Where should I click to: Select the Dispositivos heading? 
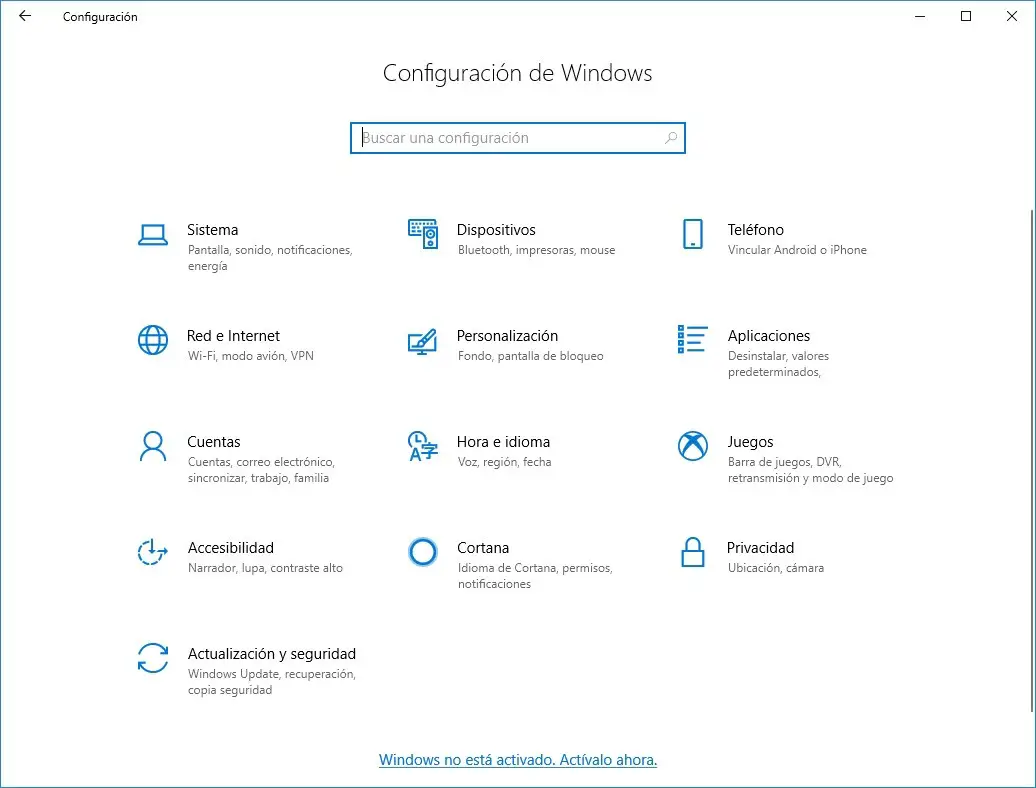point(496,230)
